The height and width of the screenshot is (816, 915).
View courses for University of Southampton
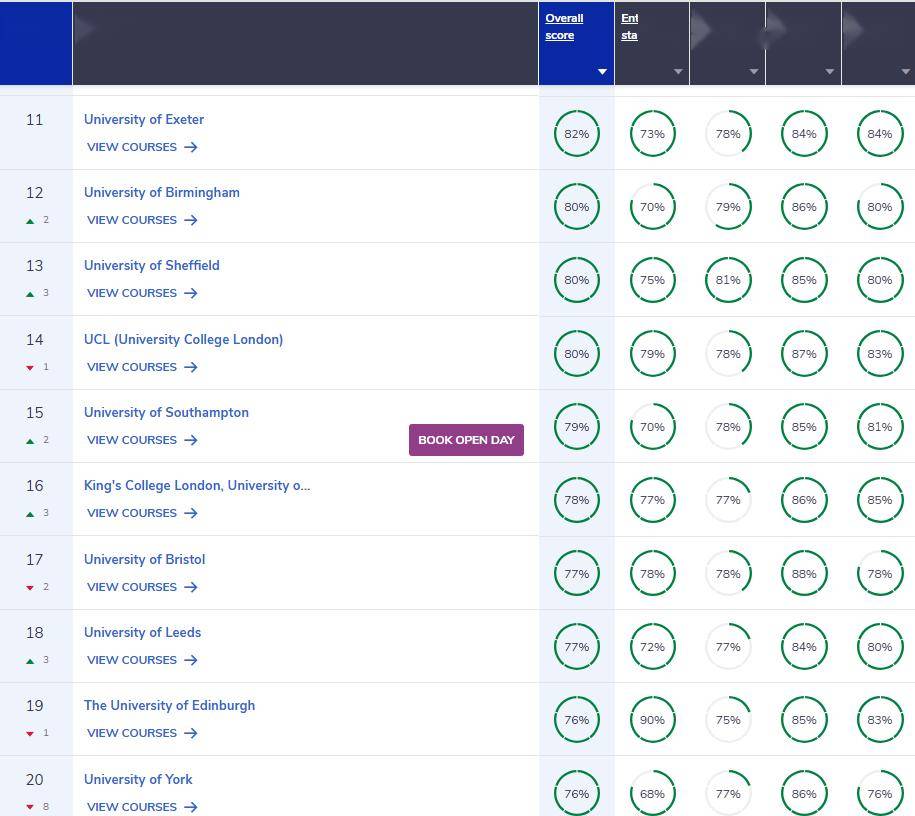142,440
